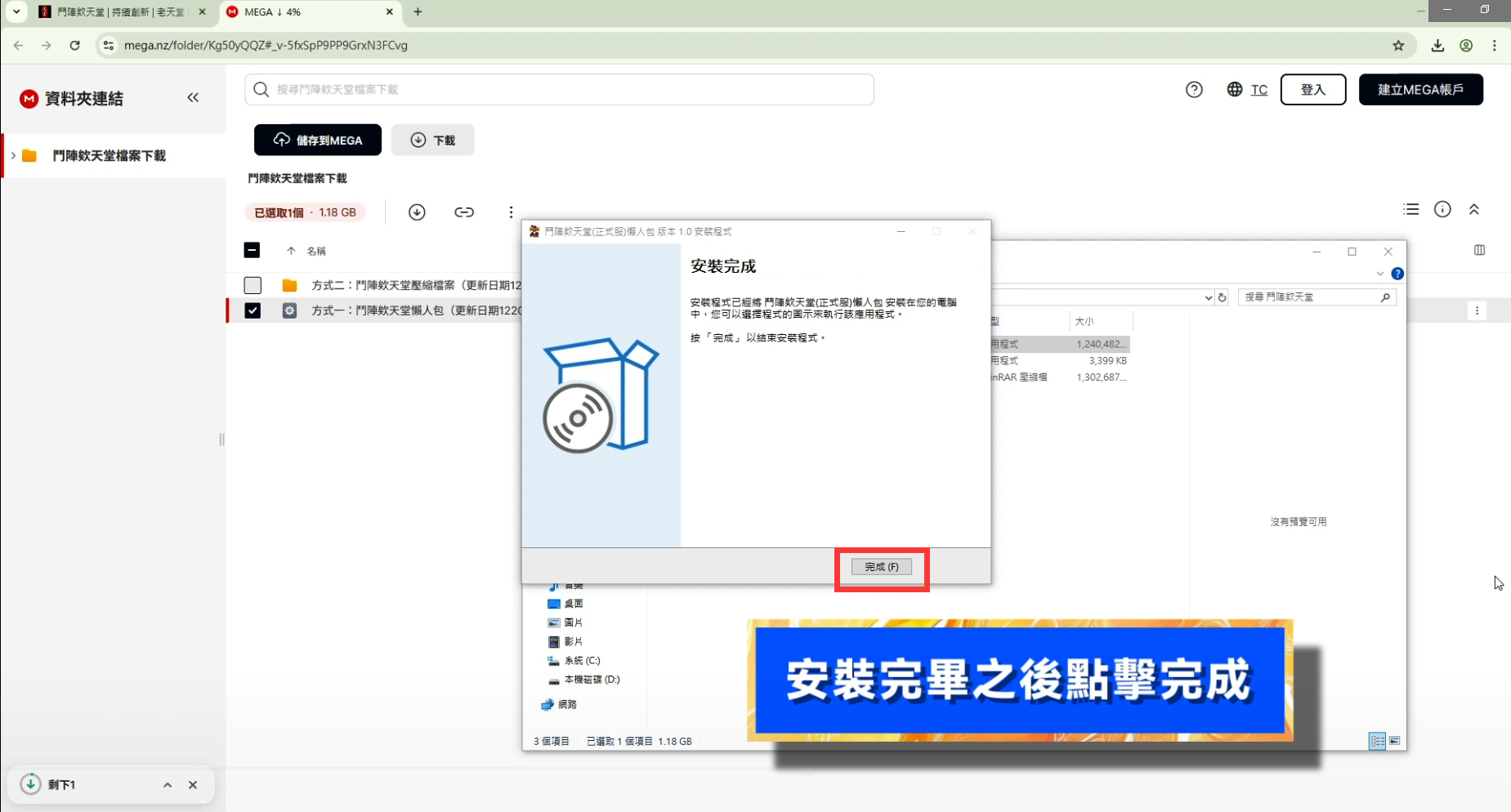Open Chrome downloads icon in toolbar
The width and height of the screenshot is (1511, 812).
coord(1437,46)
